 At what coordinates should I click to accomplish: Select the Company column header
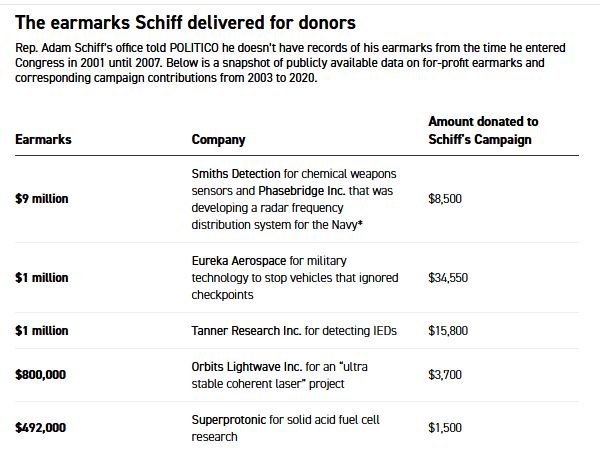(218, 140)
